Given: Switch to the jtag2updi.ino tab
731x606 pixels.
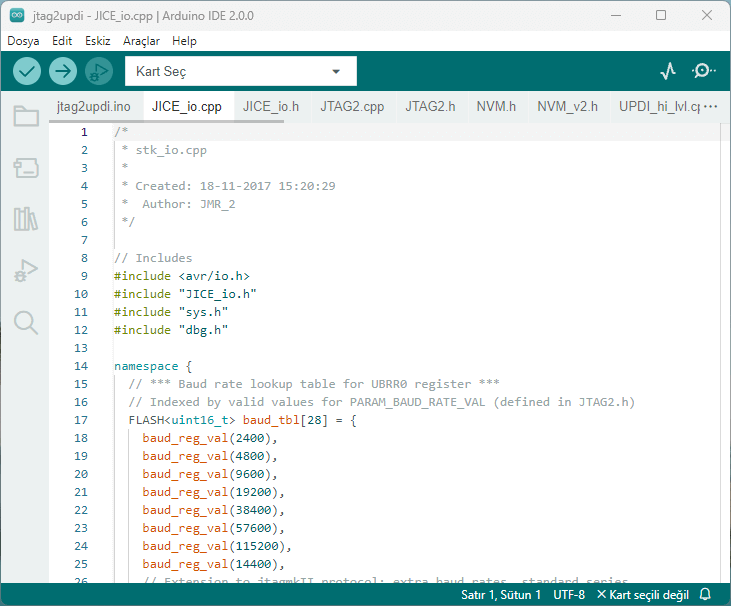Looking at the screenshot, I should pos(94,107).
